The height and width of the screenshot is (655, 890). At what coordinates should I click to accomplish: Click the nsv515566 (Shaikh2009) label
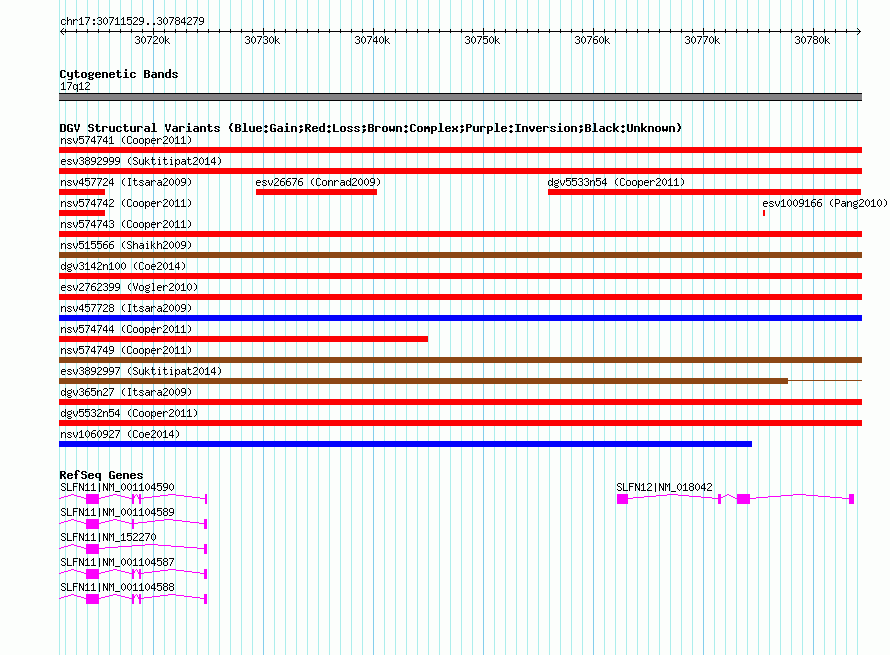(126, 245)
